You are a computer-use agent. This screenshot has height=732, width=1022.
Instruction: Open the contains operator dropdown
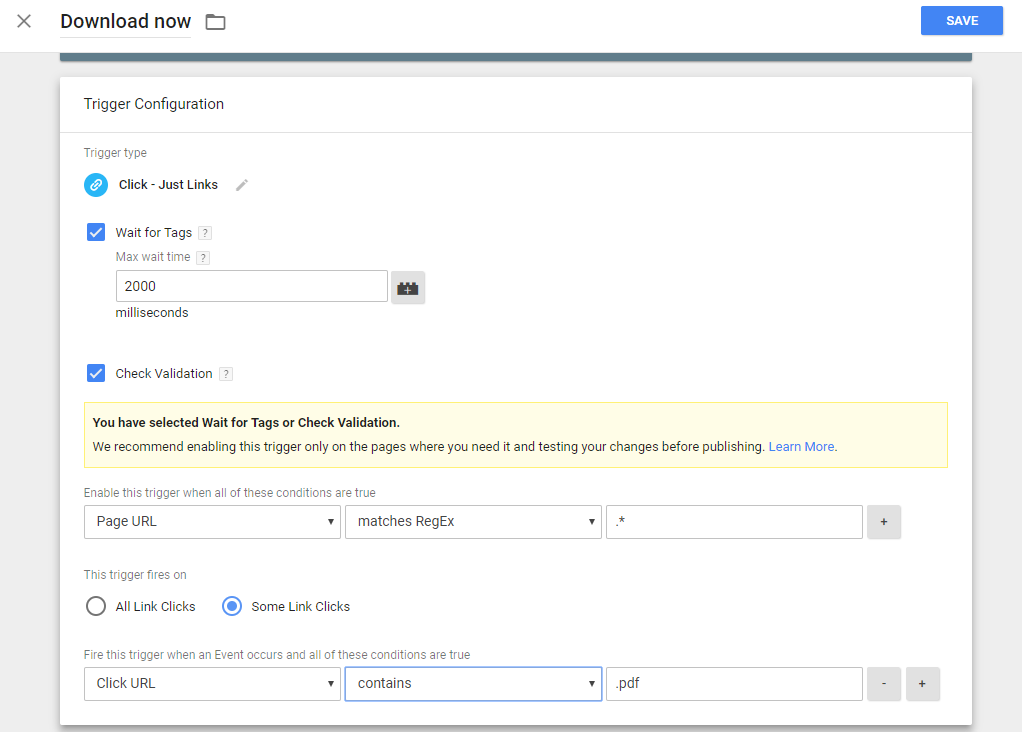click(473, 684)
